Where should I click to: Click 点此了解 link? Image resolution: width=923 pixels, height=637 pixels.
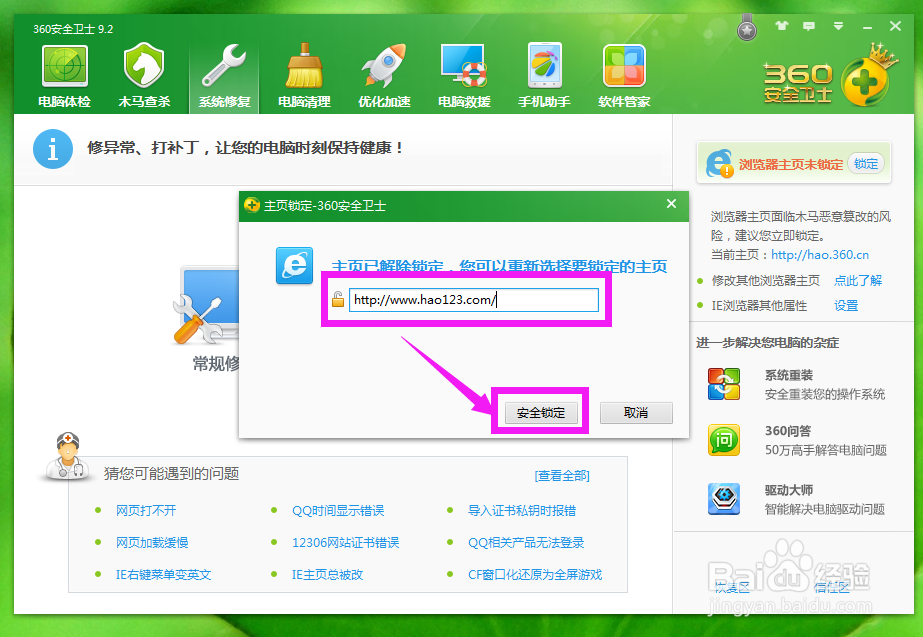tap(858, 280)
